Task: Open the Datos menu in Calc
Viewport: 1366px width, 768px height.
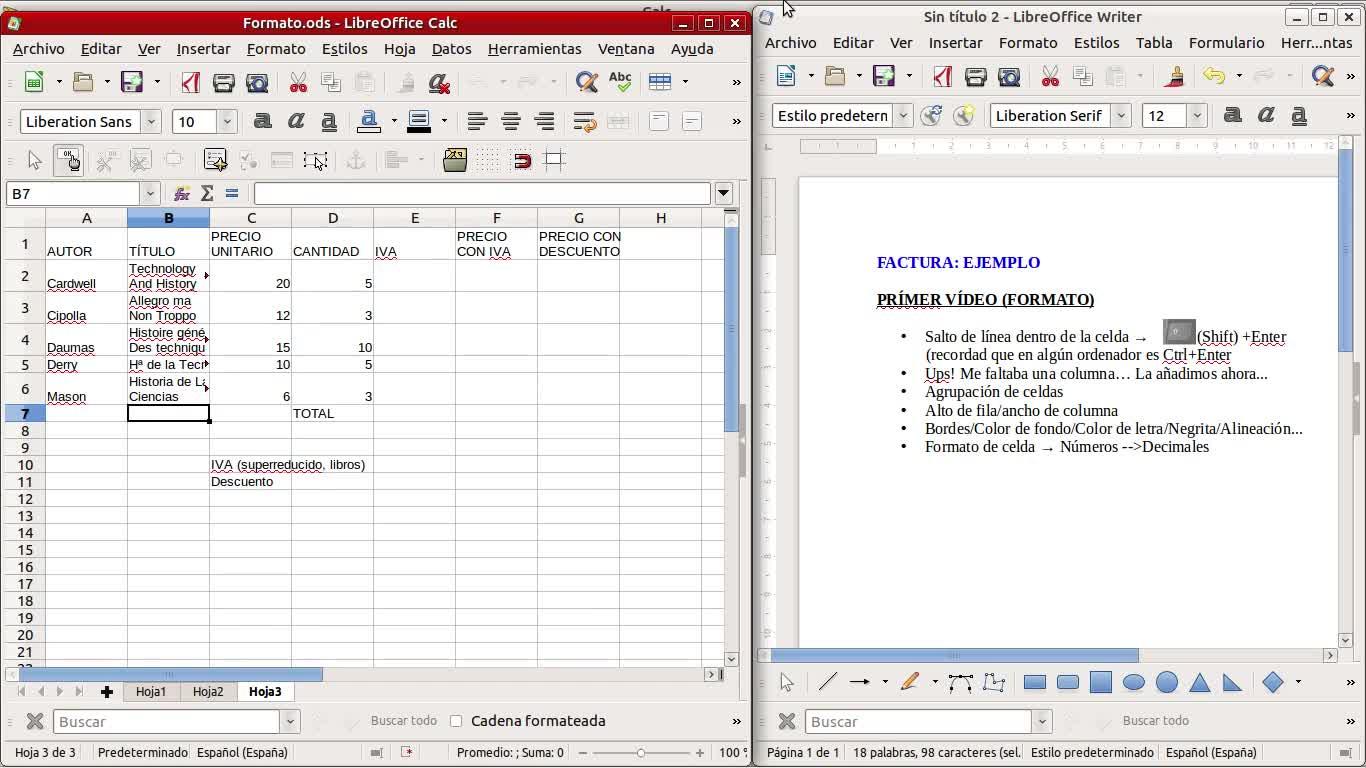Action: pos(451,49)
